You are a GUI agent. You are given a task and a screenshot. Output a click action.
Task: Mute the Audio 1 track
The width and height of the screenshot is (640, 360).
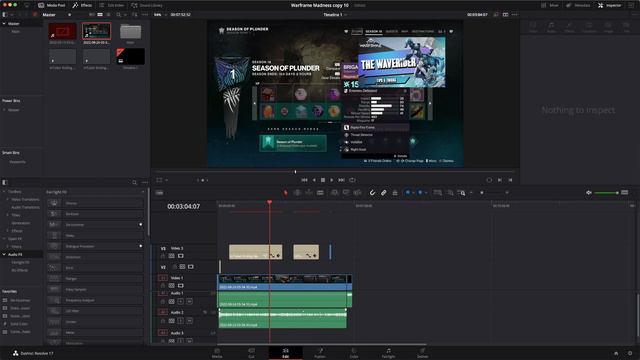[x=189, y=302]
